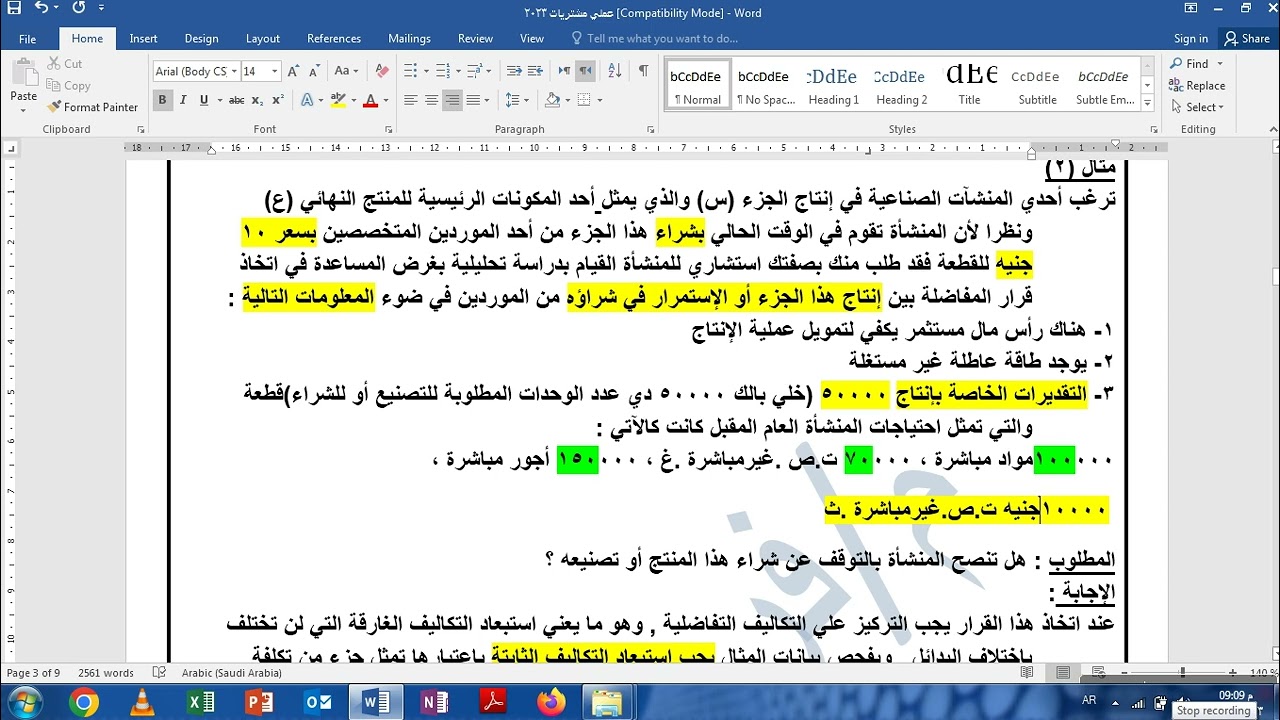This screenshot has height=720, width=1280.
Task: Apply the Title style
Action: pyautogui.click(x=970, y=84)
